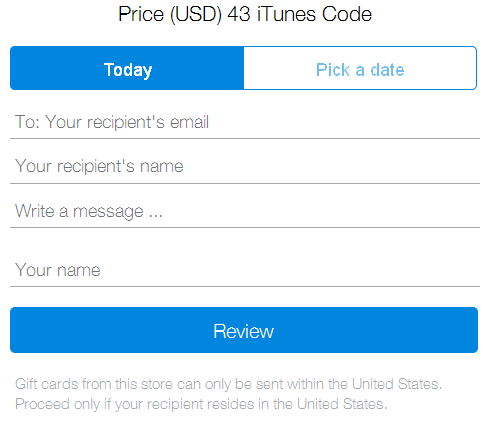Viewport: 487px width, 421px height.
Task: Focus the Your recipient's name field
Action: [x=245, y=166]
